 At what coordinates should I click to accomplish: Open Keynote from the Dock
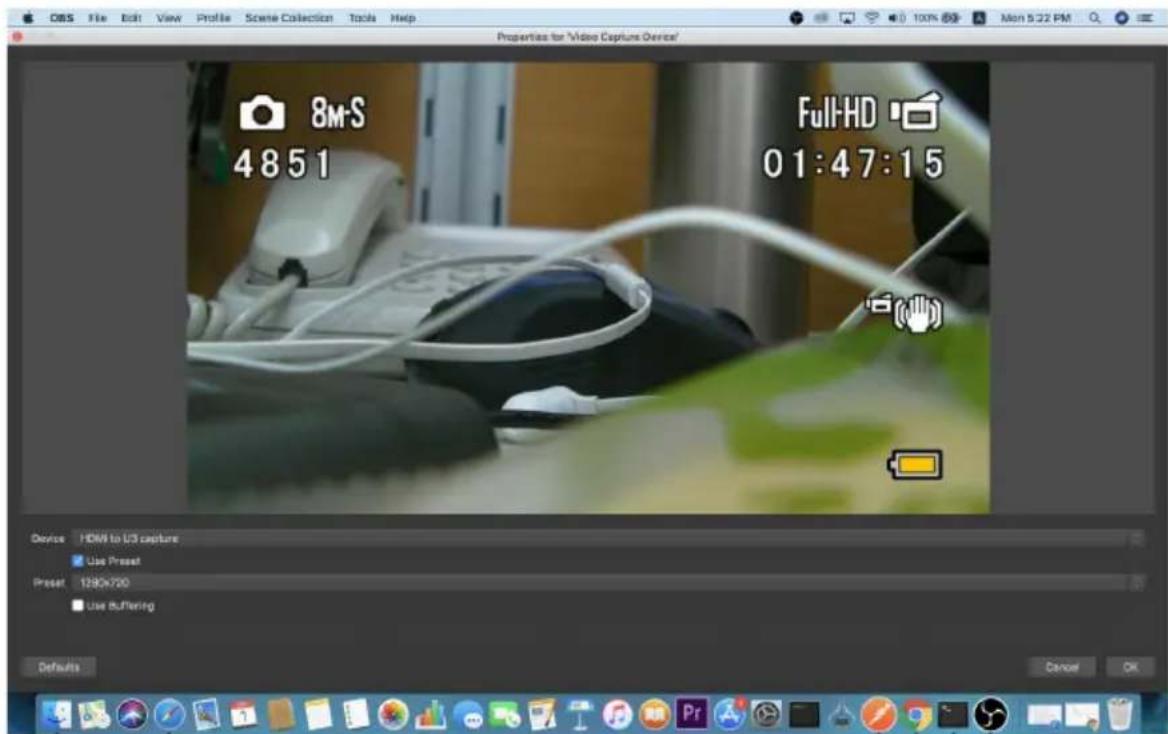point(580,715)
